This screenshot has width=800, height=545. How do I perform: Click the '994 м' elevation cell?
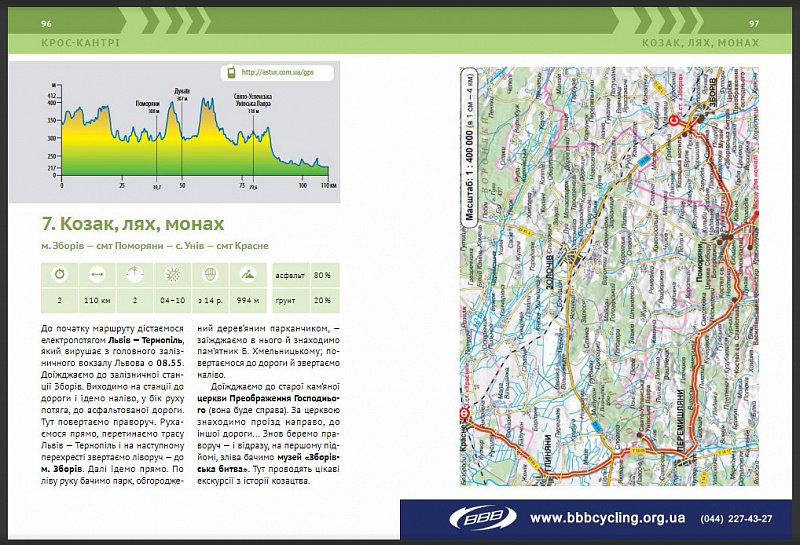(248, 301)
